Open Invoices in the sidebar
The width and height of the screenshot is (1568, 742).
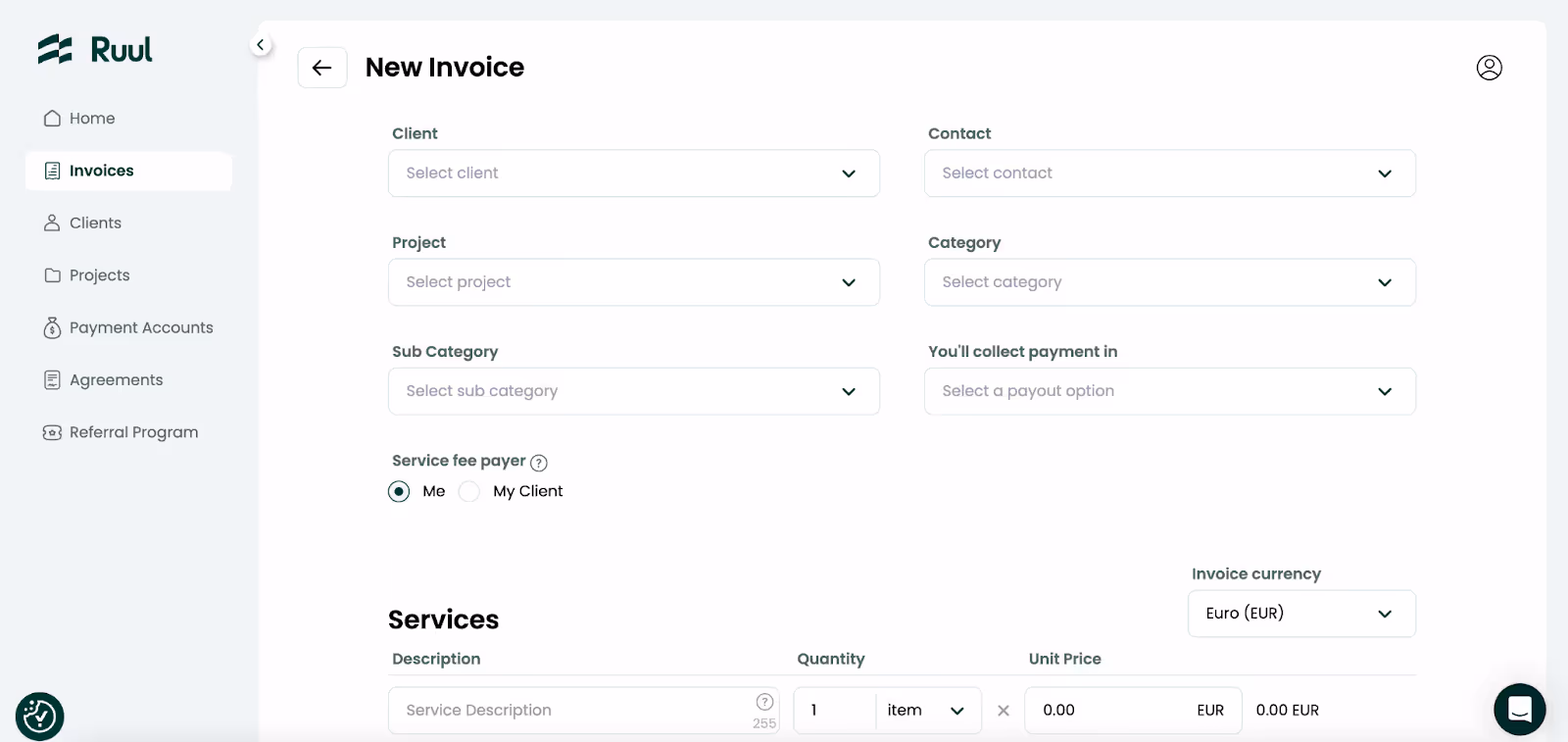tap(128, 171)
